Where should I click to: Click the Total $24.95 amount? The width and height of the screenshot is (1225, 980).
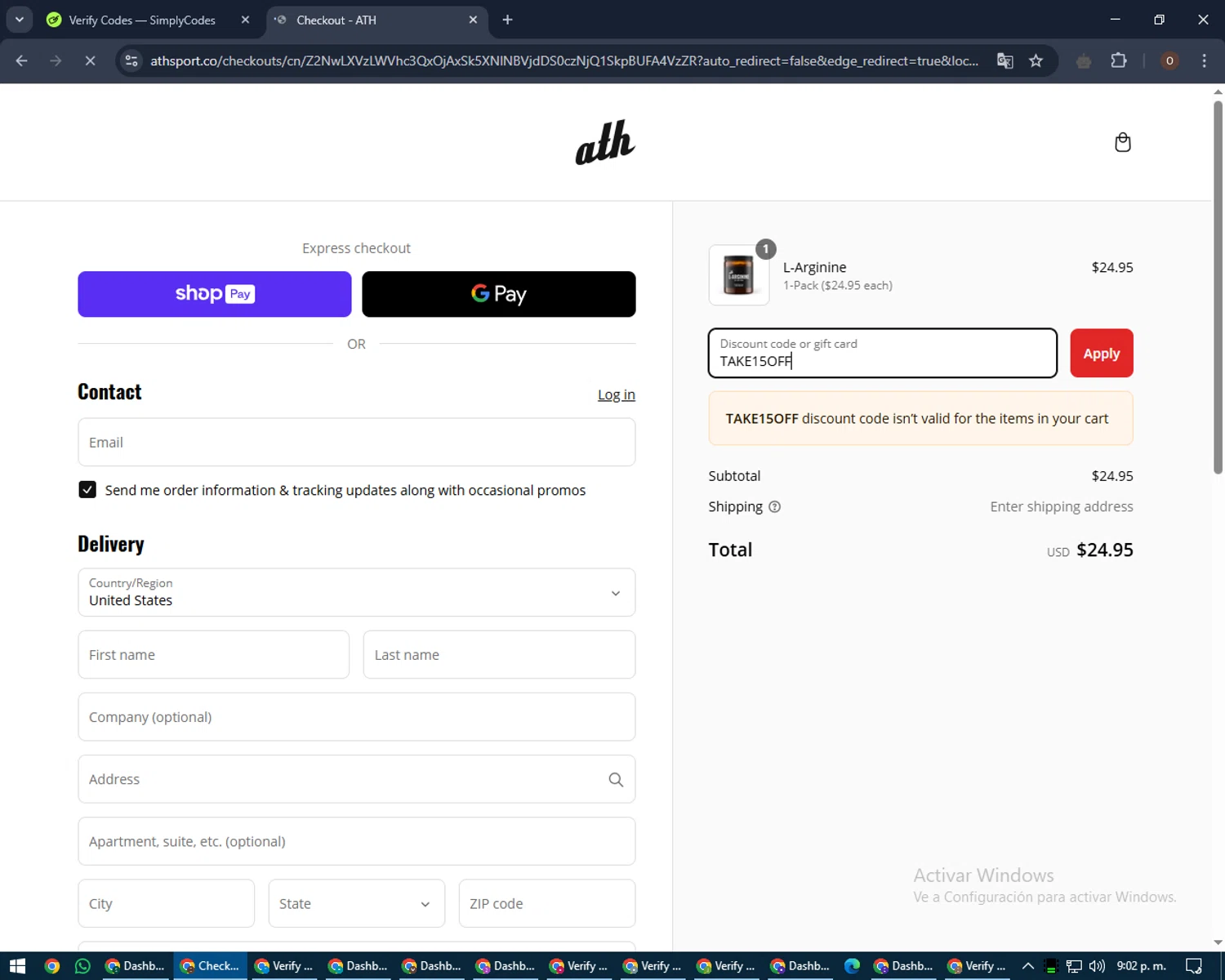(1104, 550)
